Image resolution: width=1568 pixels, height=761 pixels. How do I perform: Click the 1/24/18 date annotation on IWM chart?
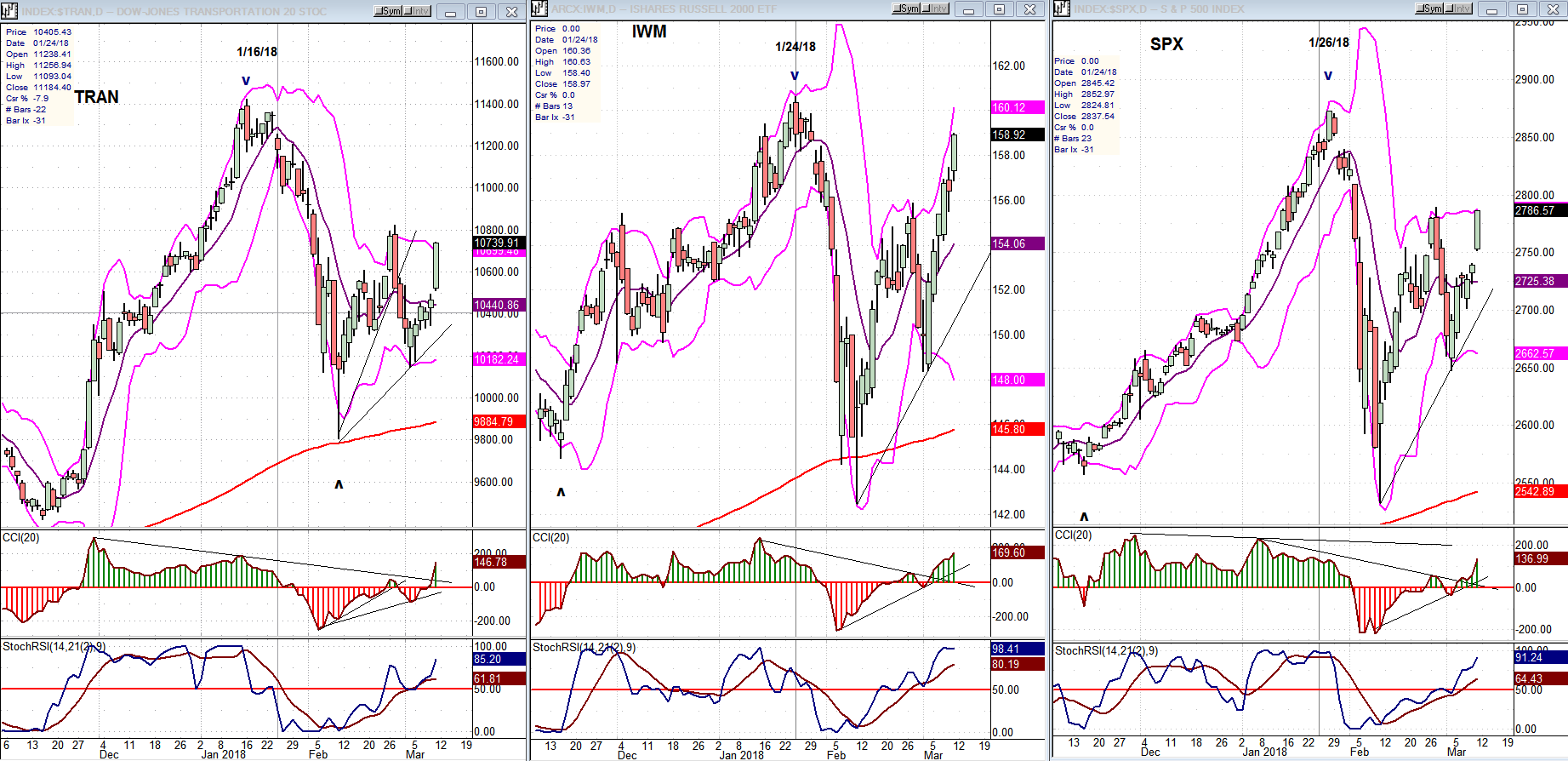click(x=795, y=47)
